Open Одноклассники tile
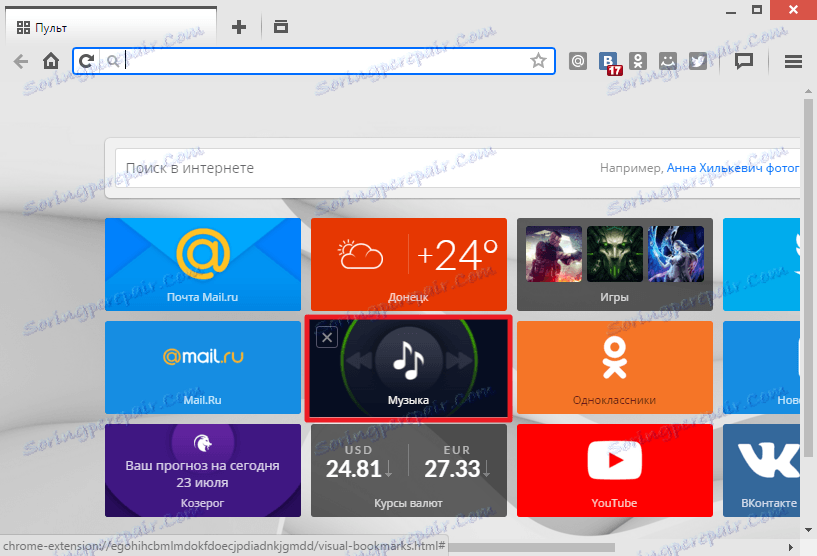This screenshot has width=817, height=556. click(614, 367)
